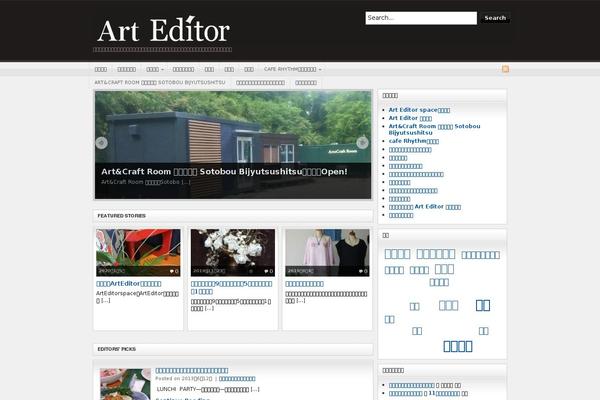Open the CAFE RHYTHM navigation menu item

click(292, 69)
